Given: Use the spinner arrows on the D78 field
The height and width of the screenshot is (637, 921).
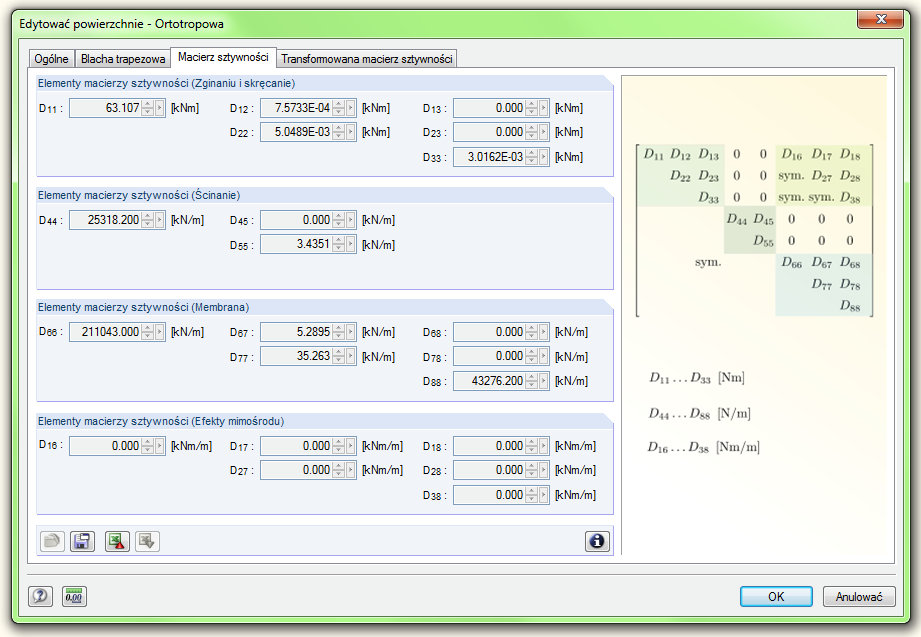Looking at the screenshot, I should [532, 356].
